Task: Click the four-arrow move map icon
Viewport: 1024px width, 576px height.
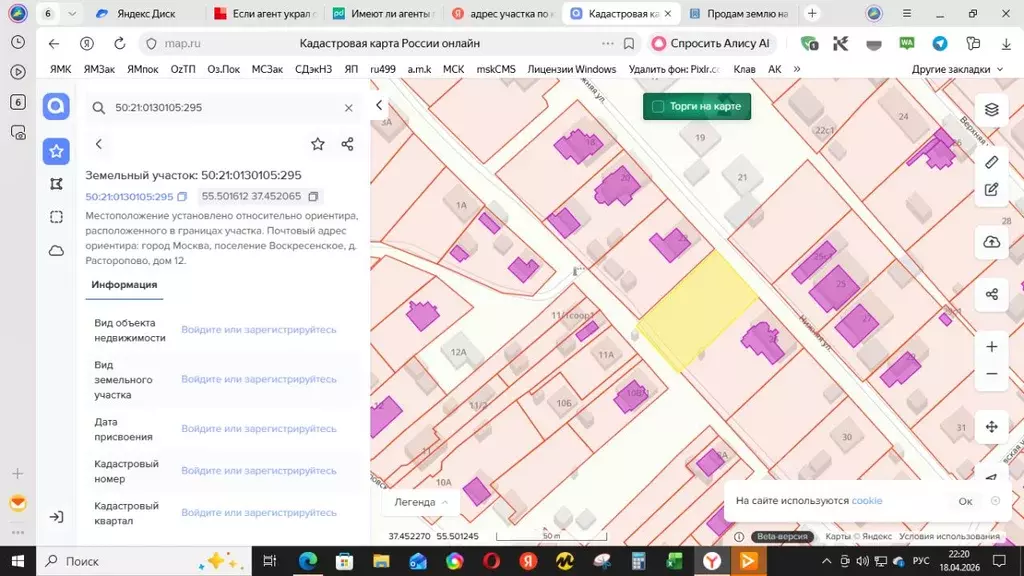Action: point(991,427)
